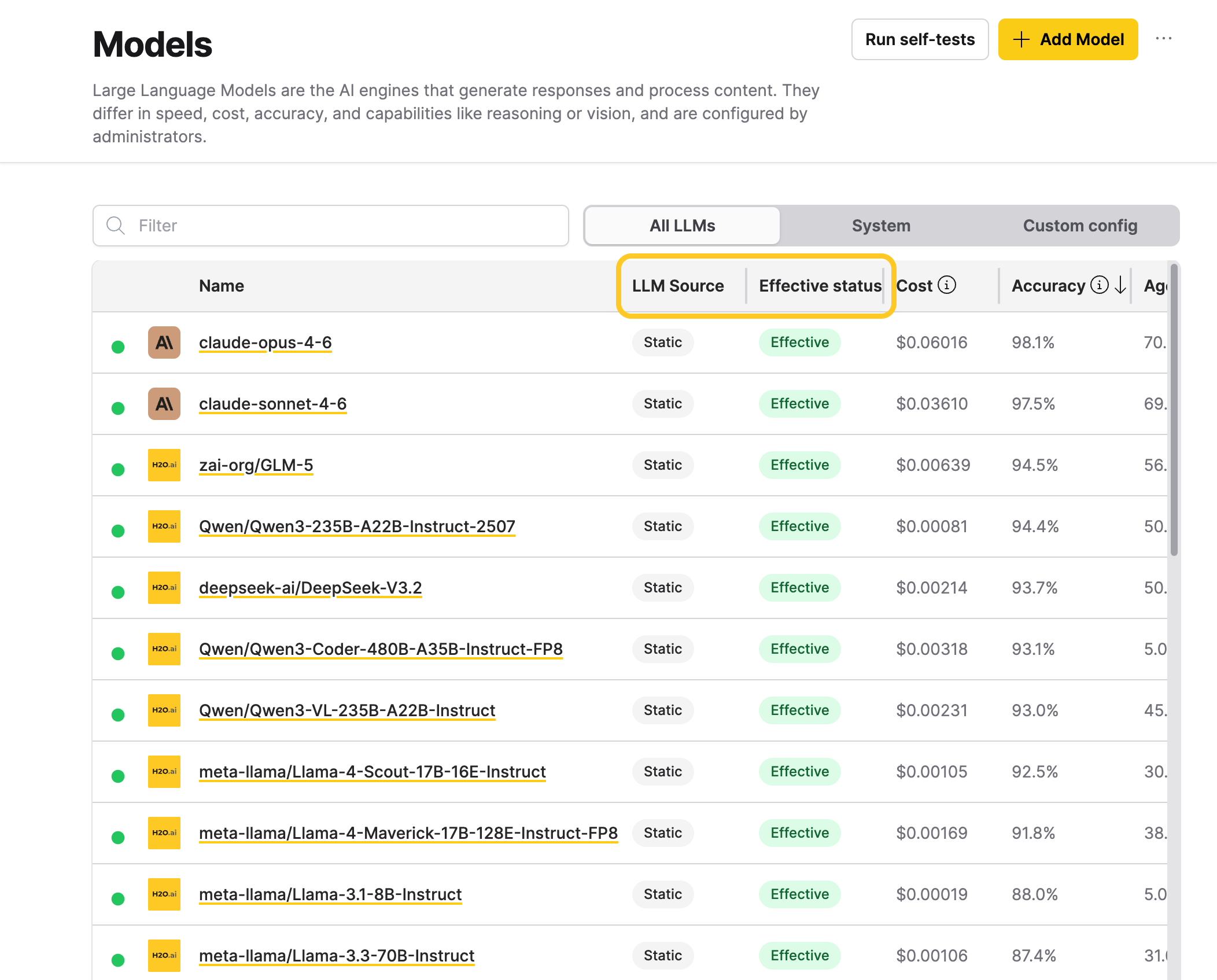Click the $0.06016 cost value
The image size is (1217, 980).
[931, 342]
